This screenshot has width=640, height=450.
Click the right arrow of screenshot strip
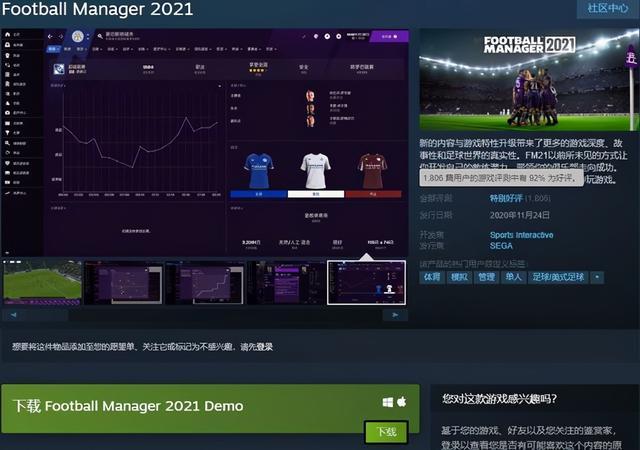(395, 315)
